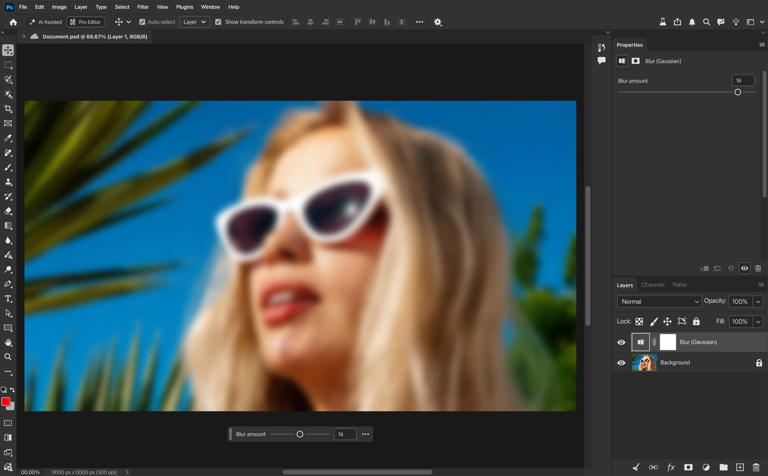
Task: Select the Eraser tool
Action: pos(8,211)
